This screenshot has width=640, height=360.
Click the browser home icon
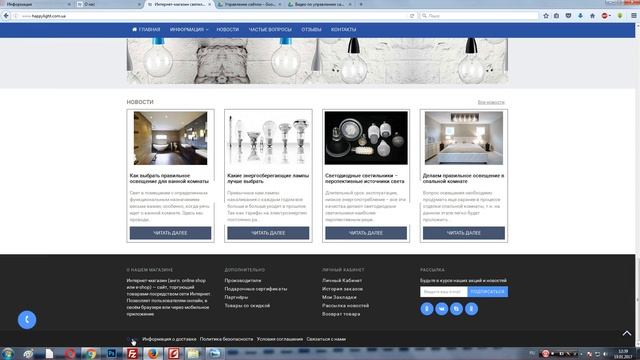click(x=592, y=16)
